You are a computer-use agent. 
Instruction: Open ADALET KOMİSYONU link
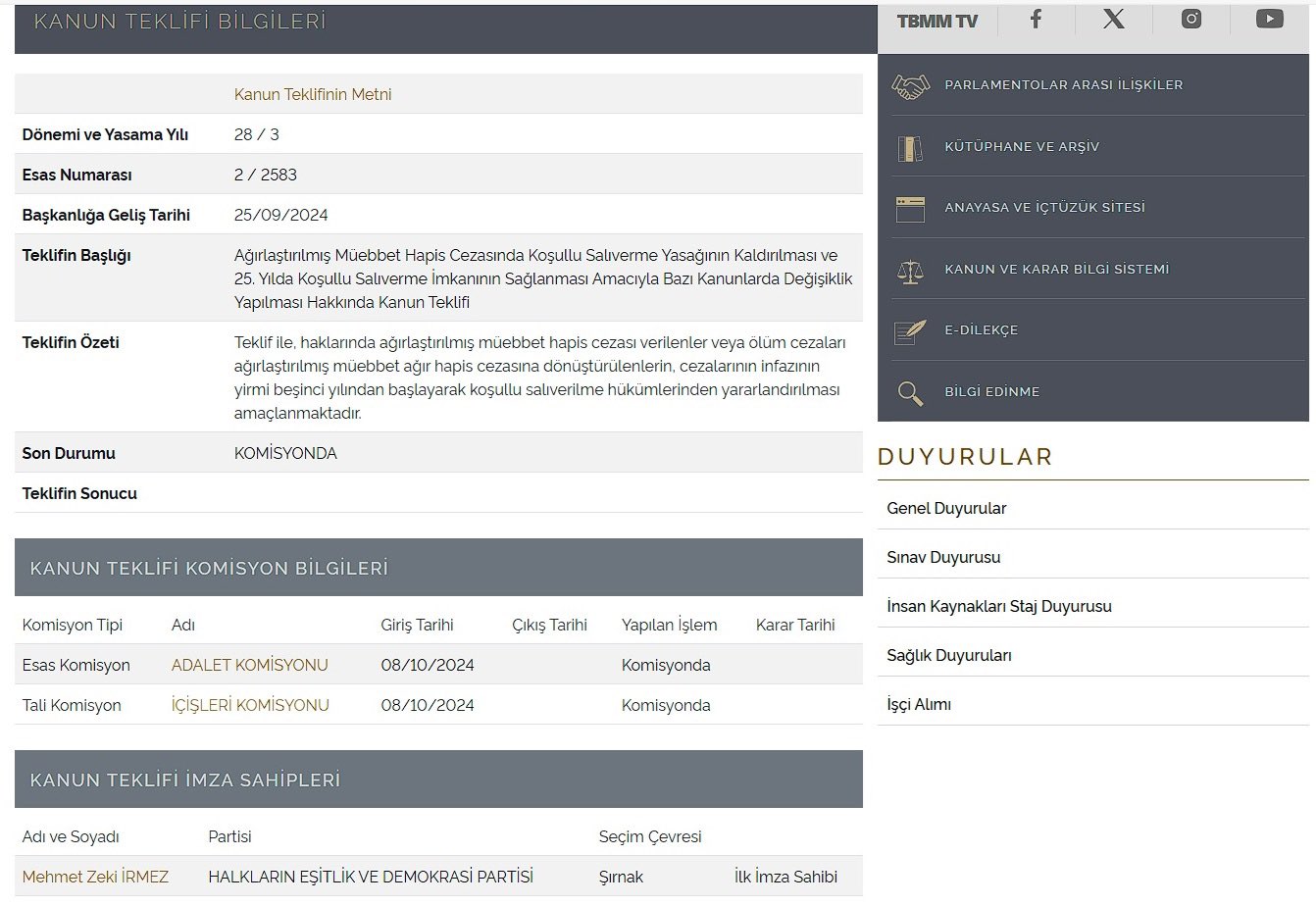[250, 665]
